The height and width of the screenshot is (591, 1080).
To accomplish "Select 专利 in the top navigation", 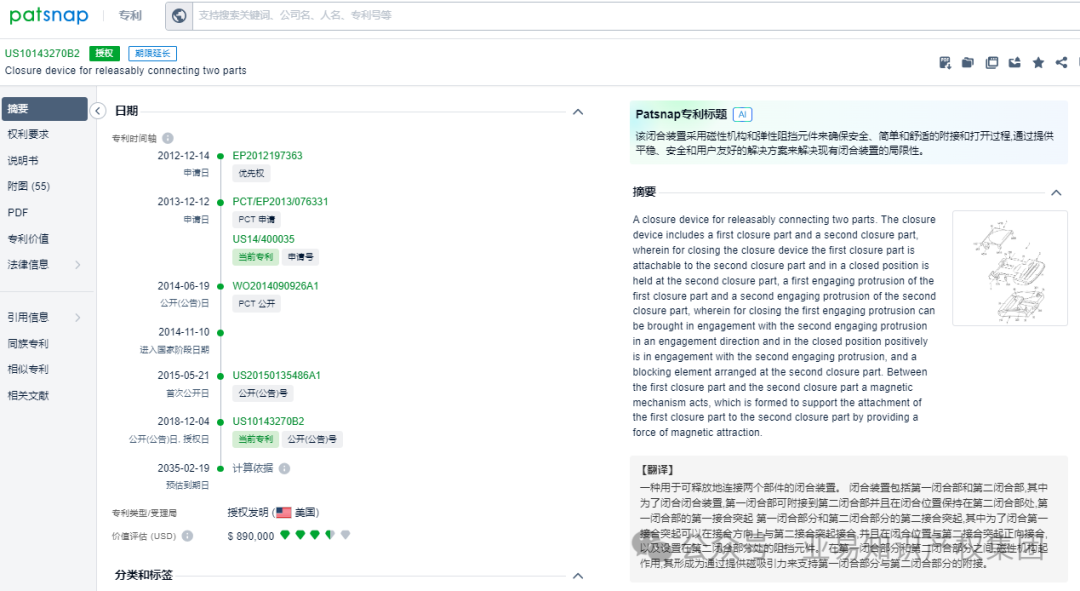I will coord(131,15).
